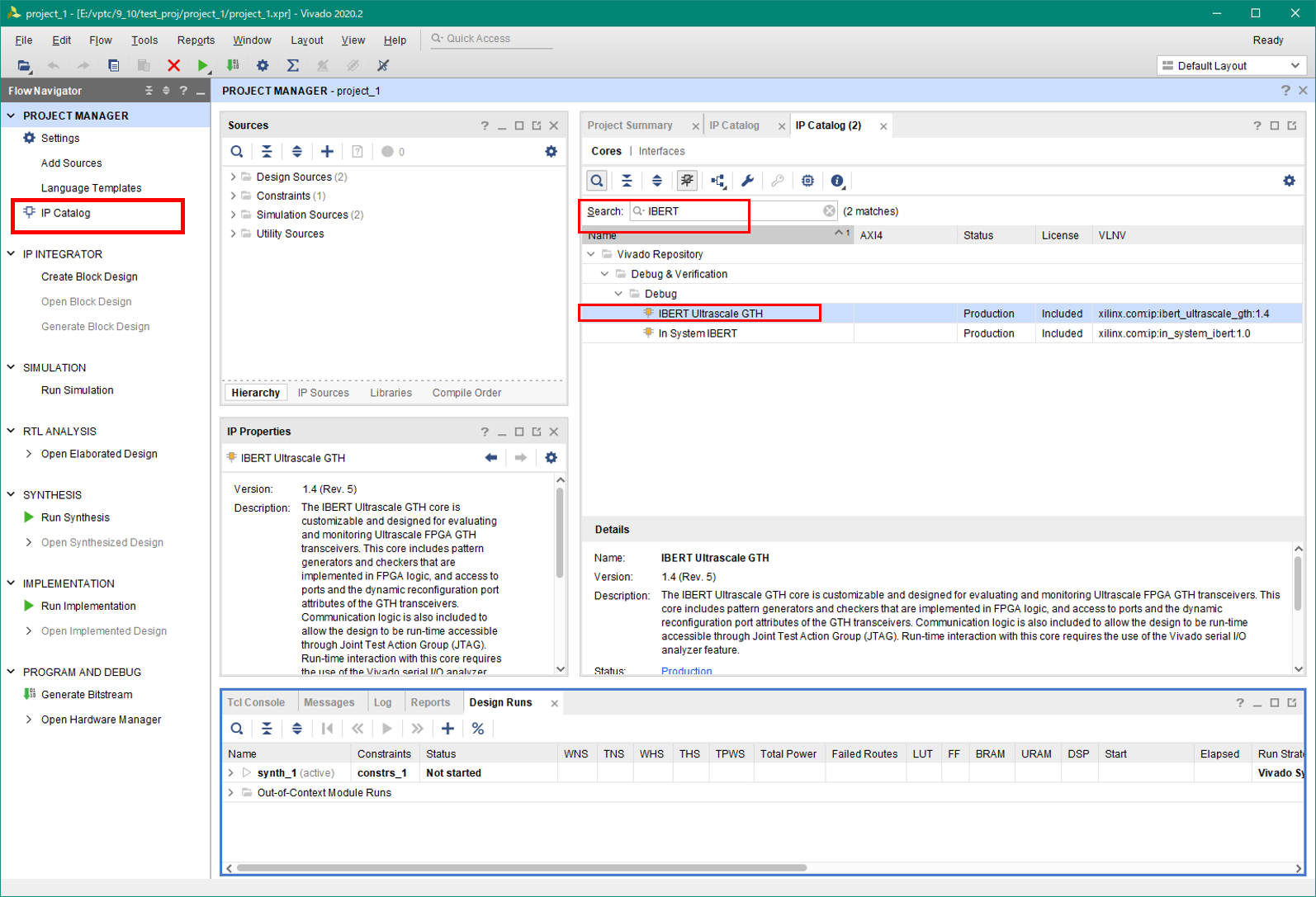Open the Settings gear in main toolbar
Image resolution: width=1316 pixels, height=897 pixels.
[263, 65]
